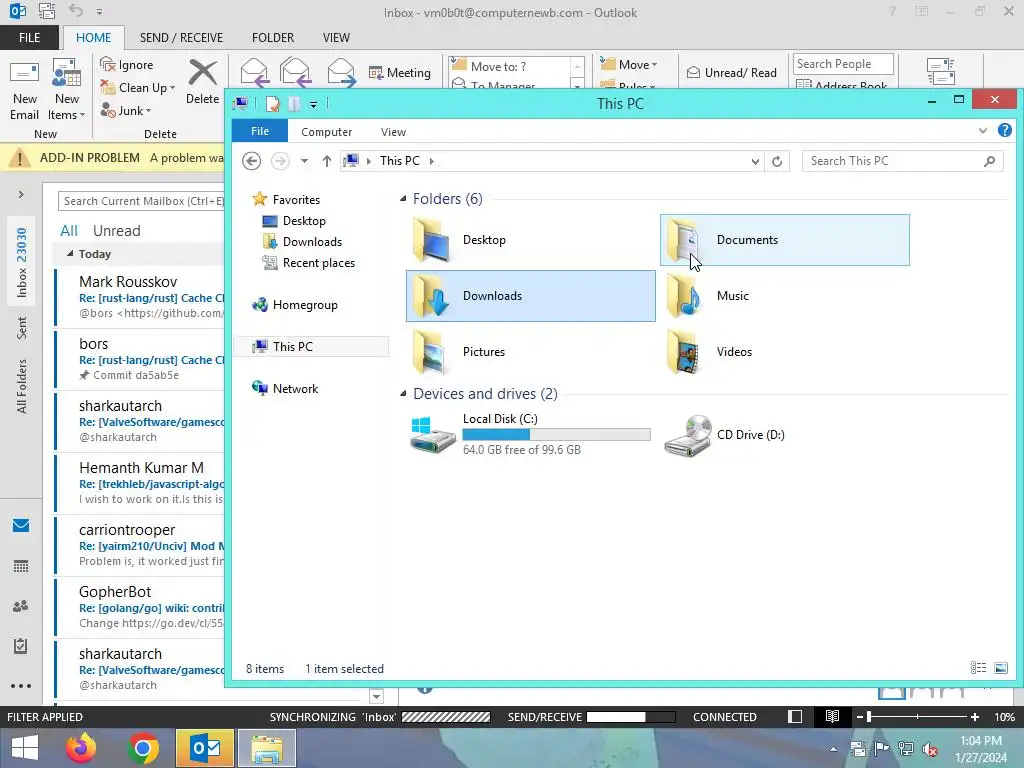Select the Pictures folder icon
This screenshot has width=1024, height=768.
(x=430, y=352)
